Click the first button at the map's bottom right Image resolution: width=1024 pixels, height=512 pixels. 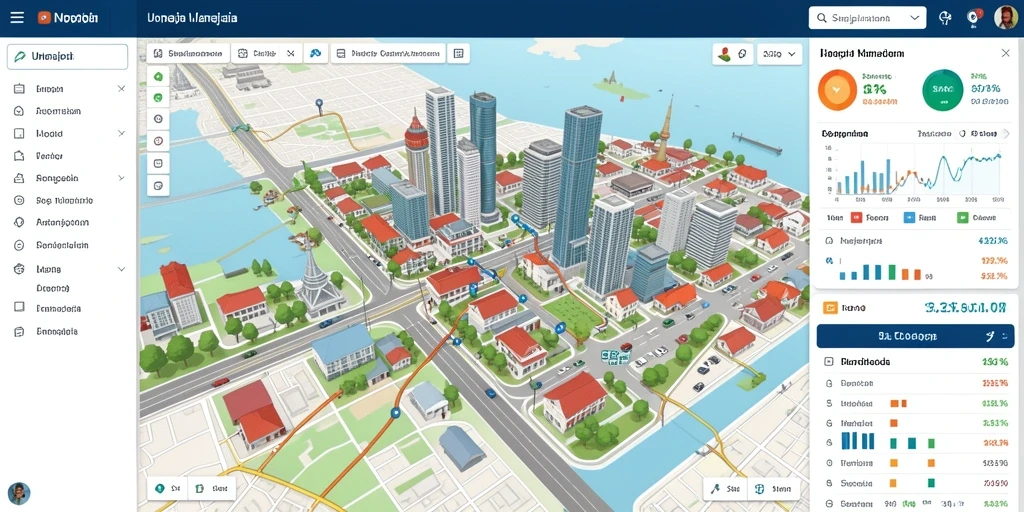click(x=725, y=488)
